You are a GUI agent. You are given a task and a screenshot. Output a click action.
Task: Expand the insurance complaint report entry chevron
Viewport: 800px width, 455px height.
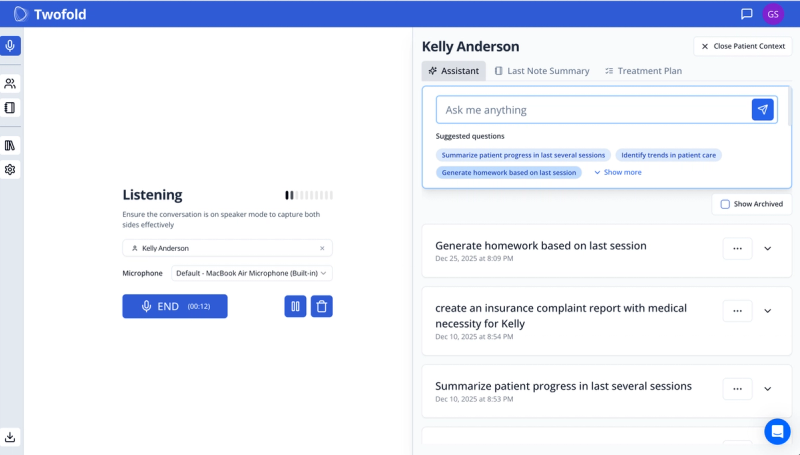click(767, 311)
